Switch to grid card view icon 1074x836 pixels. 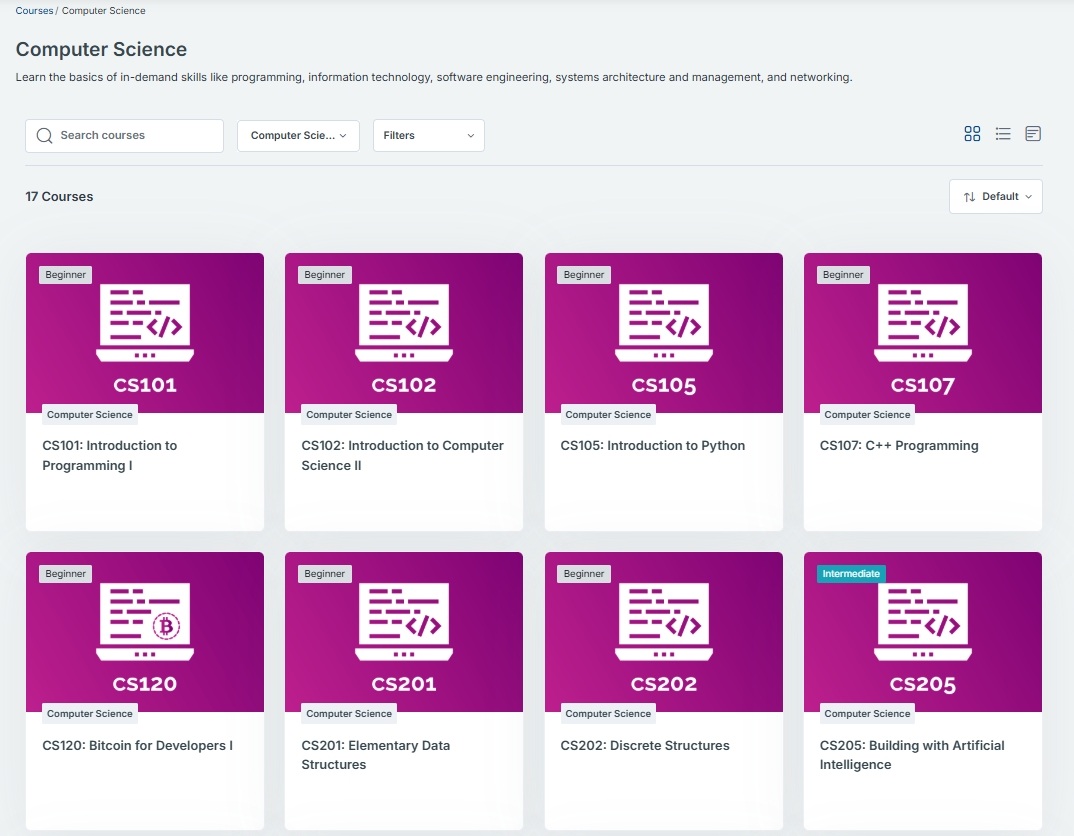click(972, 134)
